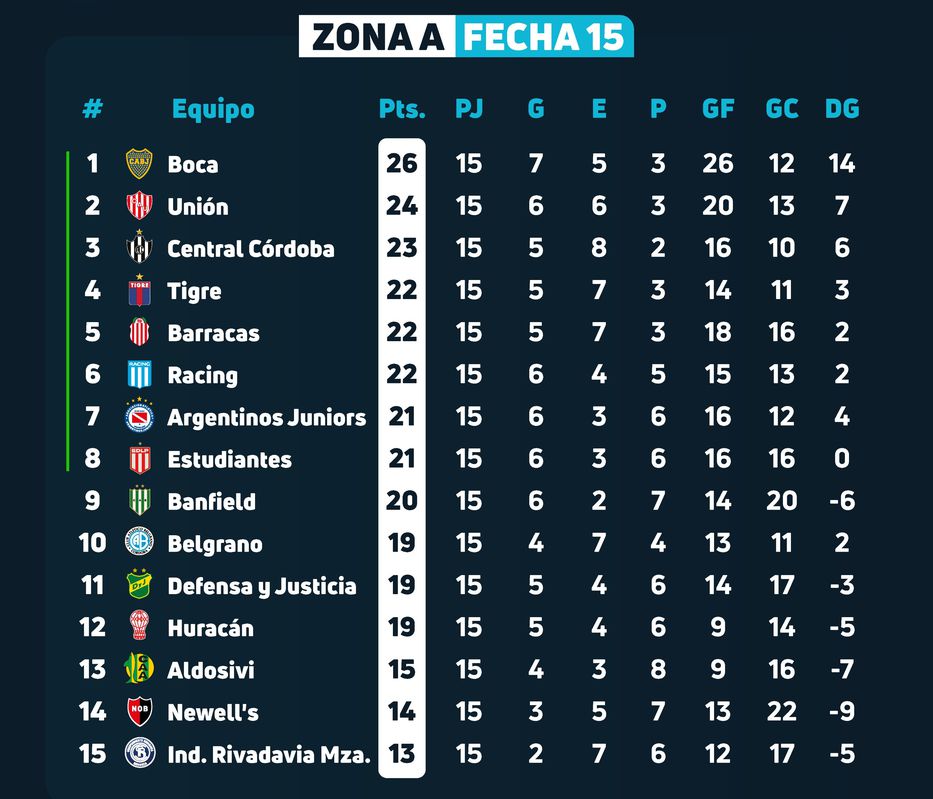Click the Boca club crest

[138, 164]
